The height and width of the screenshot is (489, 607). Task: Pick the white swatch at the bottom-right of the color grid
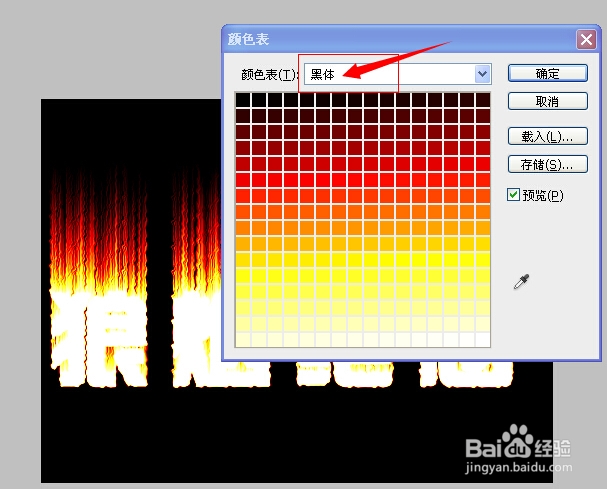pyautogui.click(x=483, y=340)
